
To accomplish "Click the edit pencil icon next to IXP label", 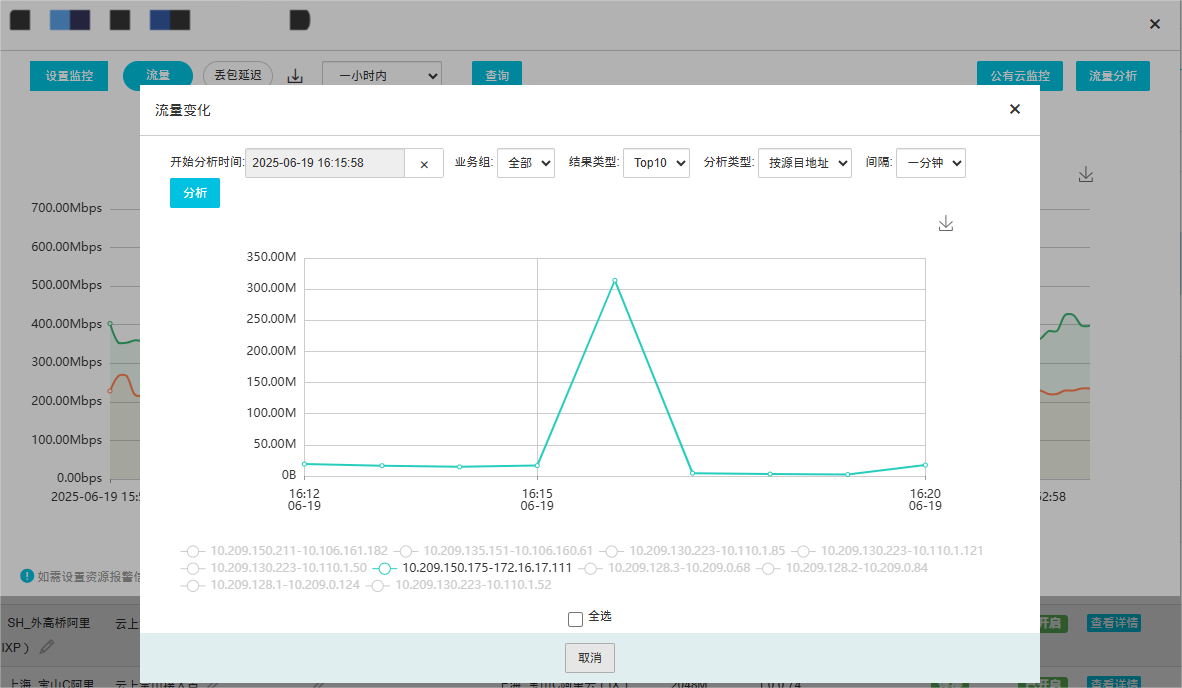I will (x=46, y=648).
